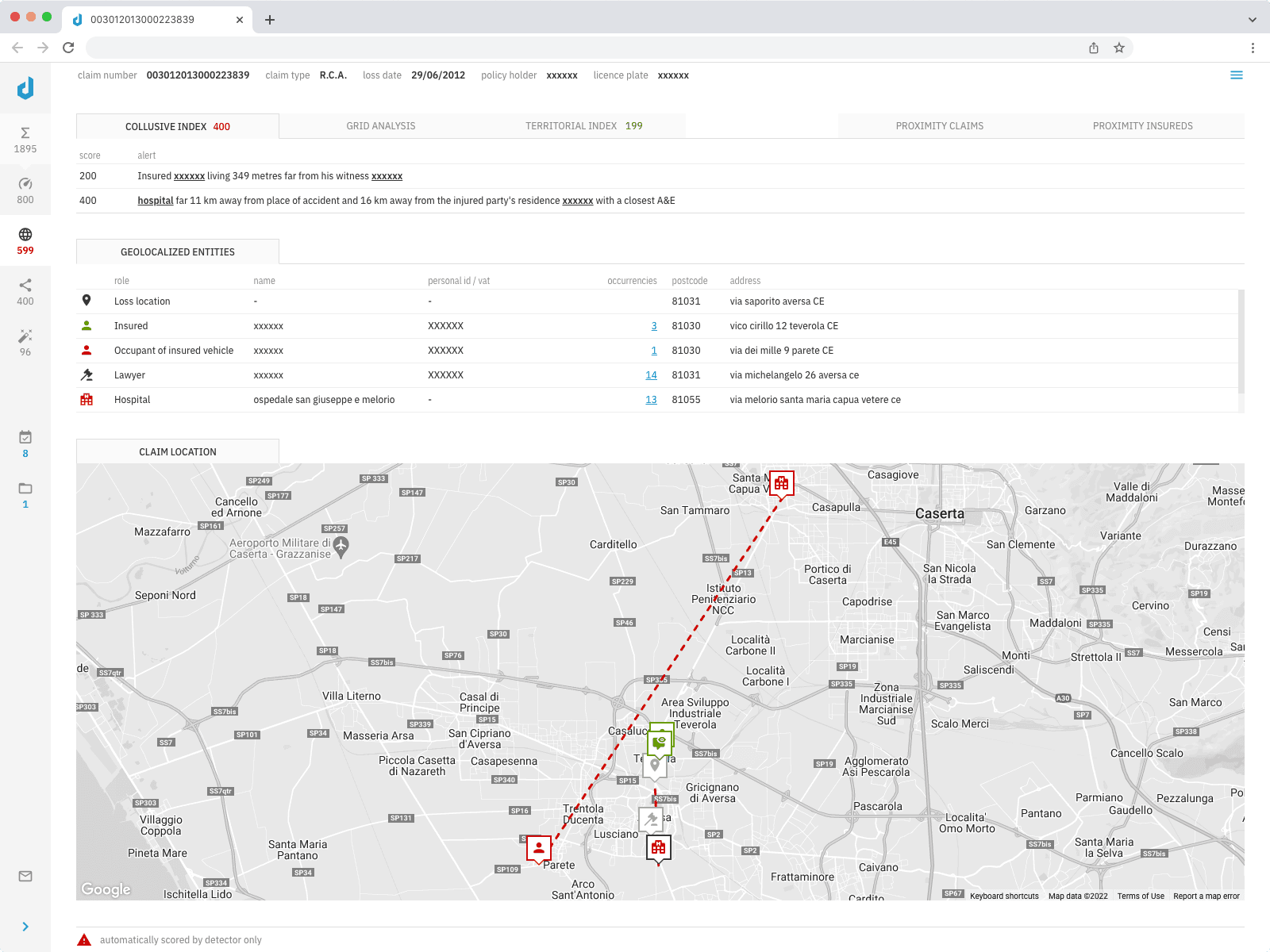The image size is (1270, 952).
Task: Bookmark page with the star icon
Action: [1119, 48]
